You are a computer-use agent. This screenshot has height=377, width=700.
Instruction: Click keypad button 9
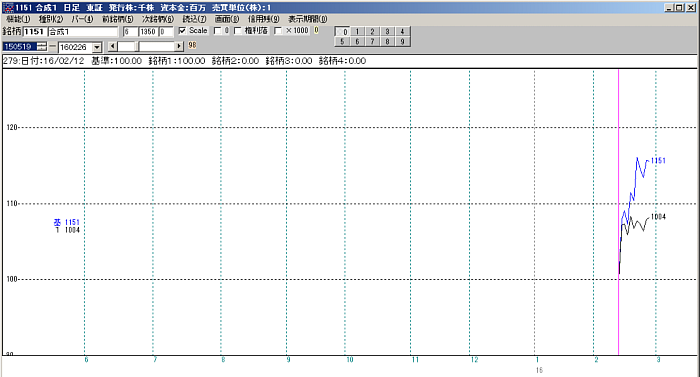[x=402, y=42]
